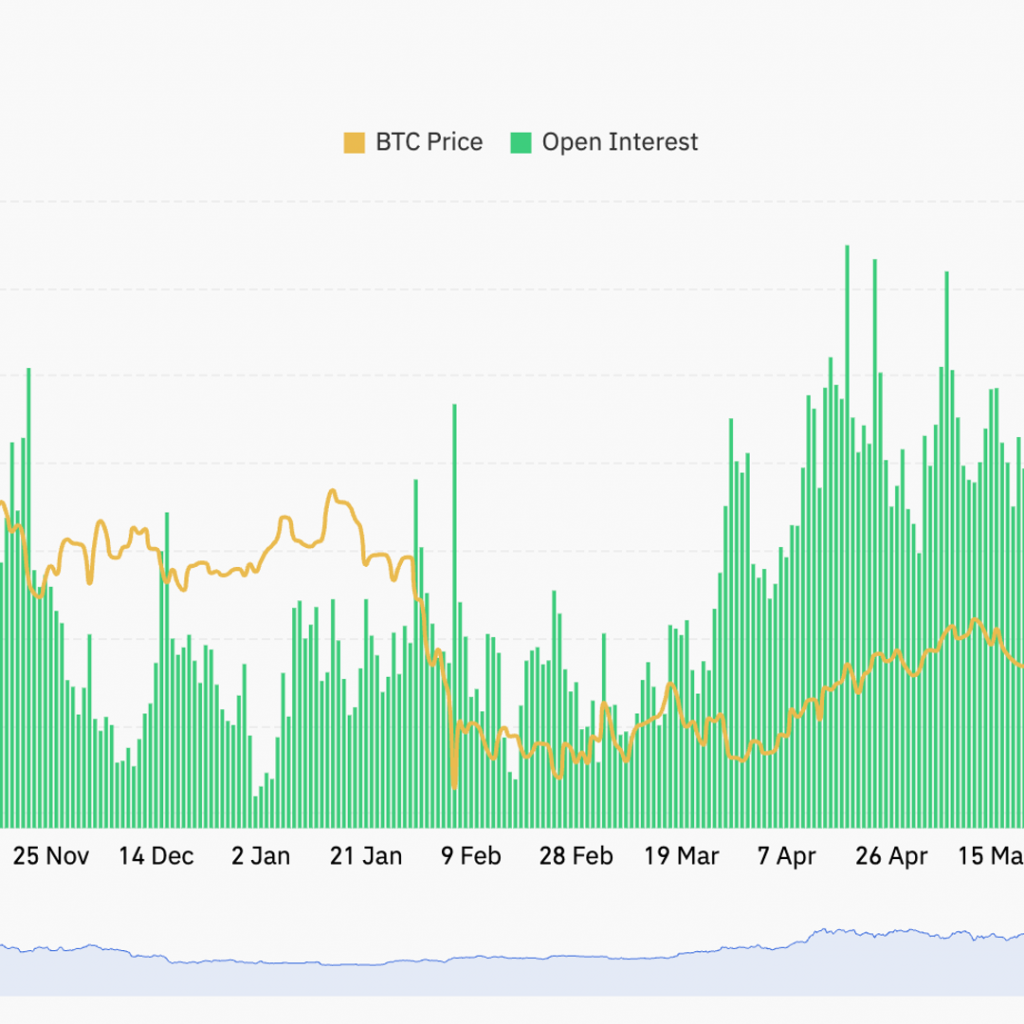Click the 2 Jan date label
1024x1024 pixels.
261,856
